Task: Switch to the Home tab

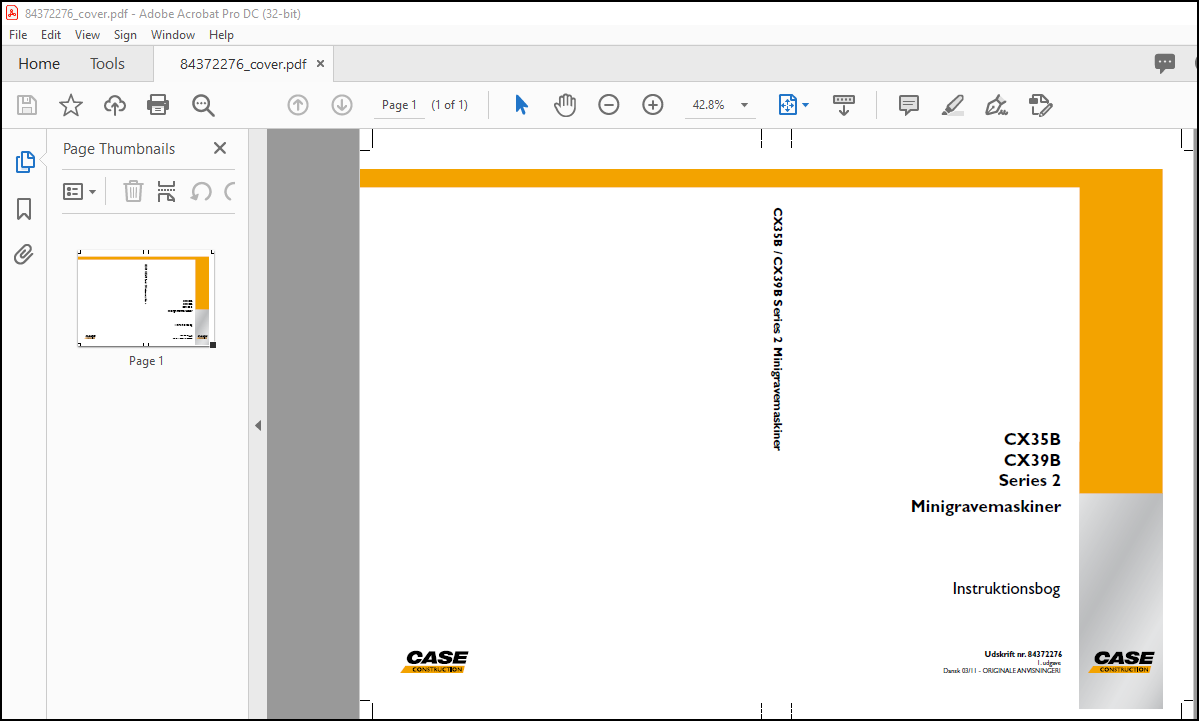Action: click(x=39, y=63)
